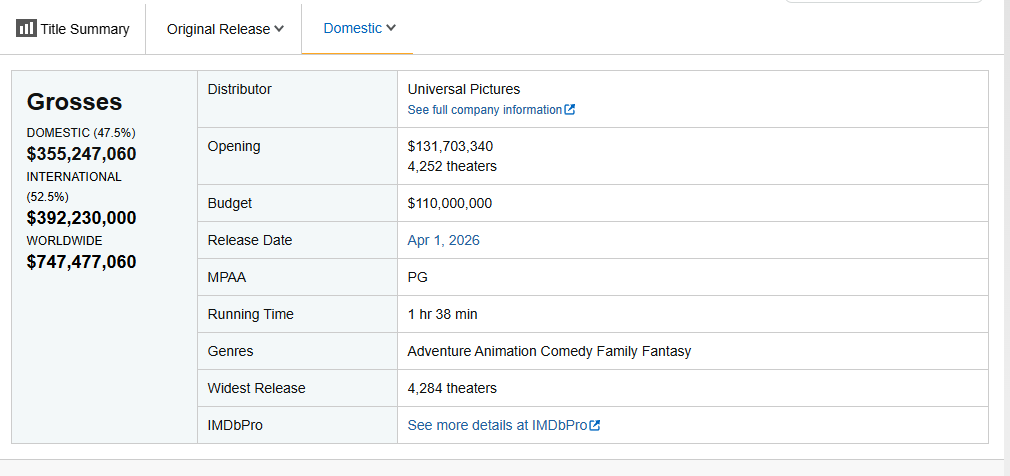Screen dimensions: 1010x476
Task: Click the Grosses heading
Action: coord(74,102)
